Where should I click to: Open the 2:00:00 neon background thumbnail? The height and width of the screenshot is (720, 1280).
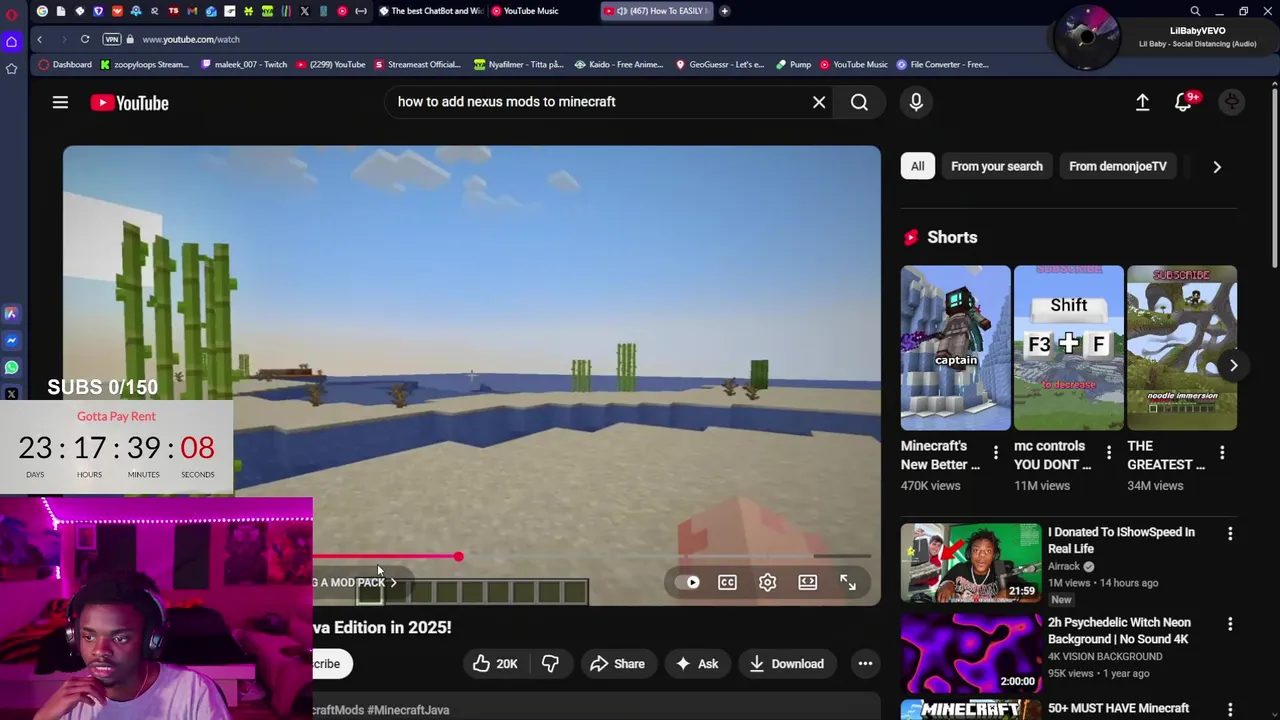point(970,652)
